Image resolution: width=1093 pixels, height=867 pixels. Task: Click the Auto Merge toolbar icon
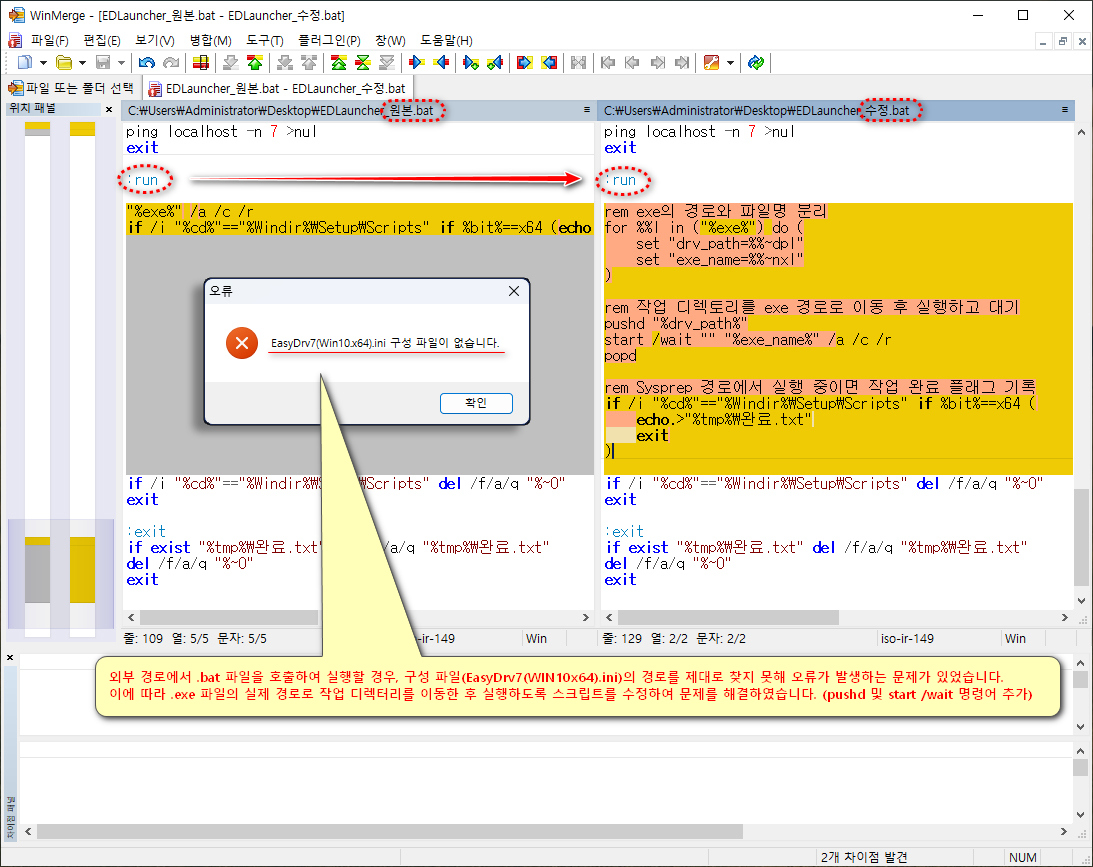[x=579, y=63]
